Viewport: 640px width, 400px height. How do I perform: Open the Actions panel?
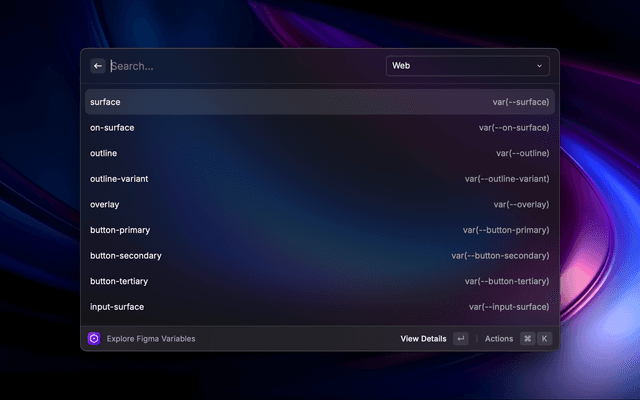499,339
